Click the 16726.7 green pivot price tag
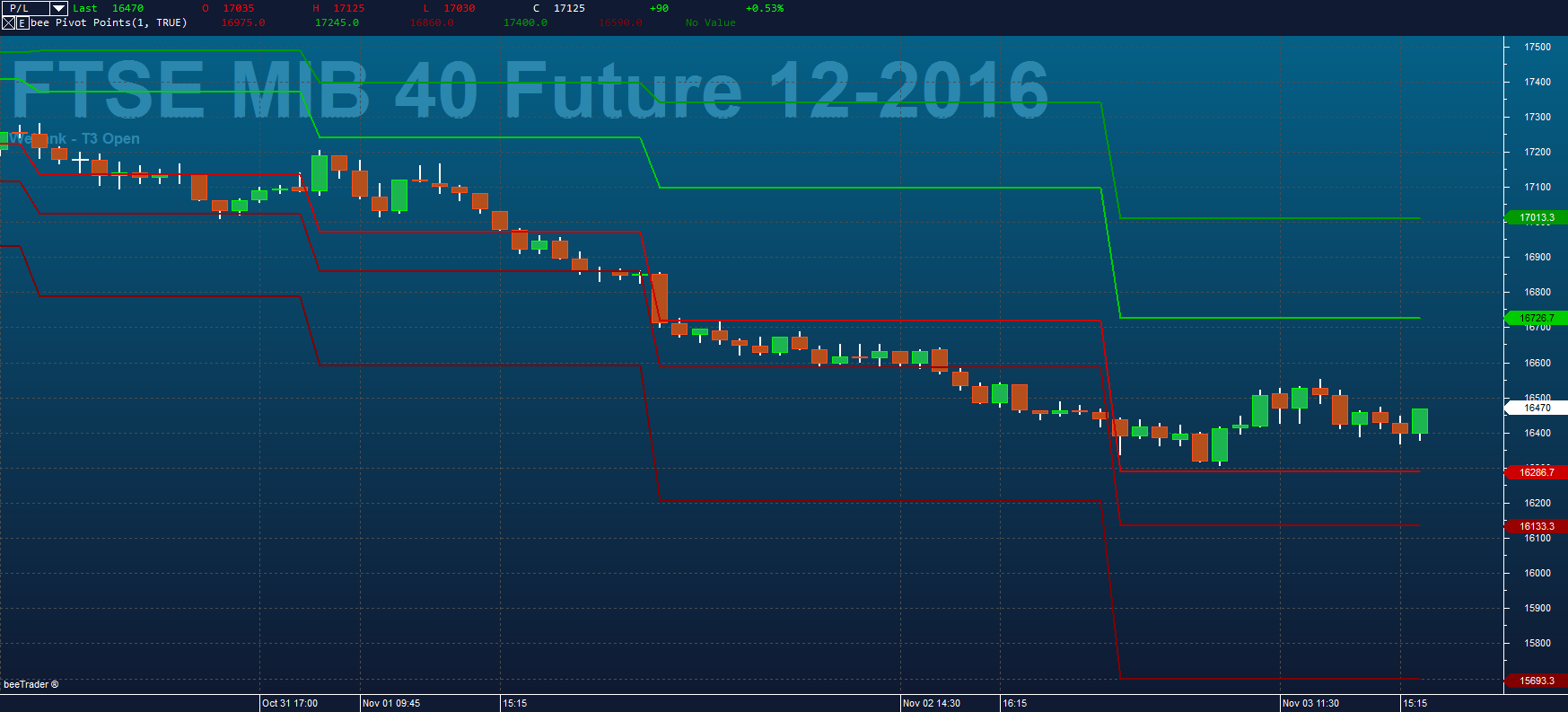The image size is (1568, 712). tap(1536, 318)
